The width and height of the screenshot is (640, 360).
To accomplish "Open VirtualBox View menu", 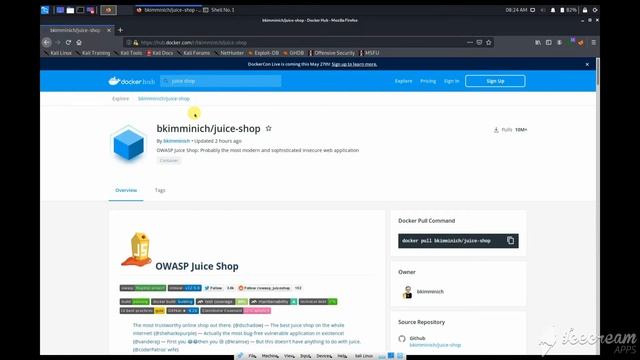I will click(289, 356).
